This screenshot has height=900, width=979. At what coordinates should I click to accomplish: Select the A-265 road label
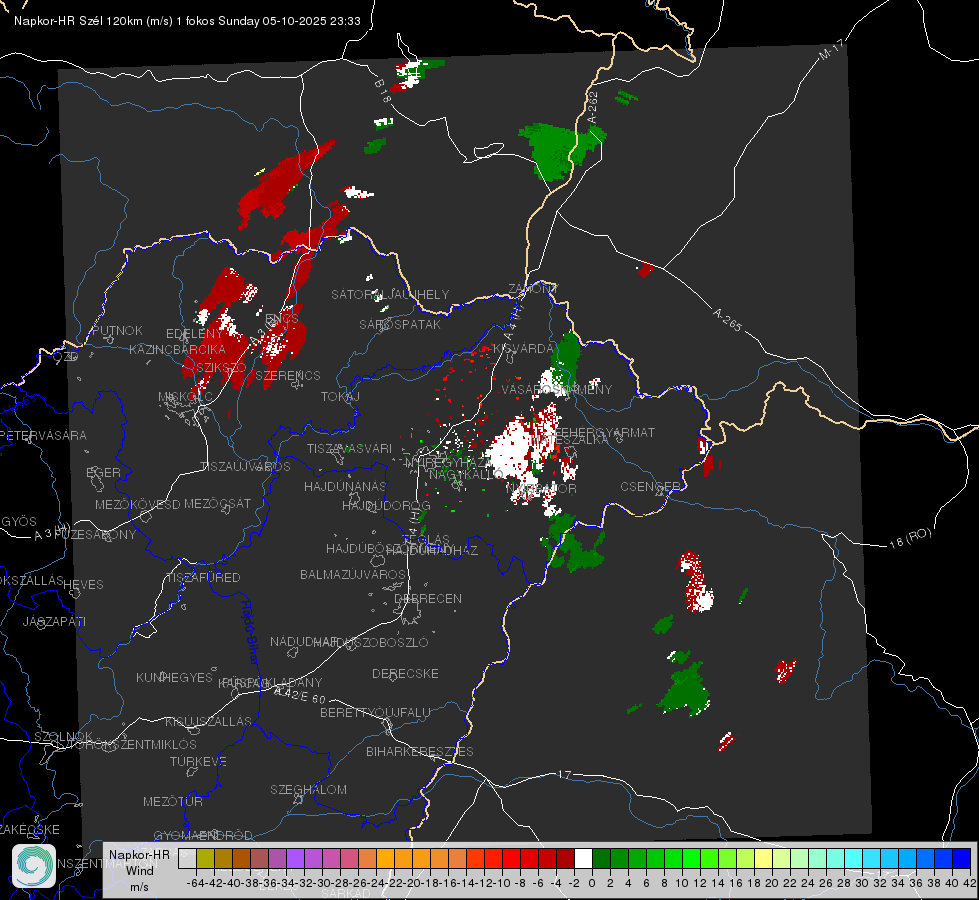click(727, 319)
